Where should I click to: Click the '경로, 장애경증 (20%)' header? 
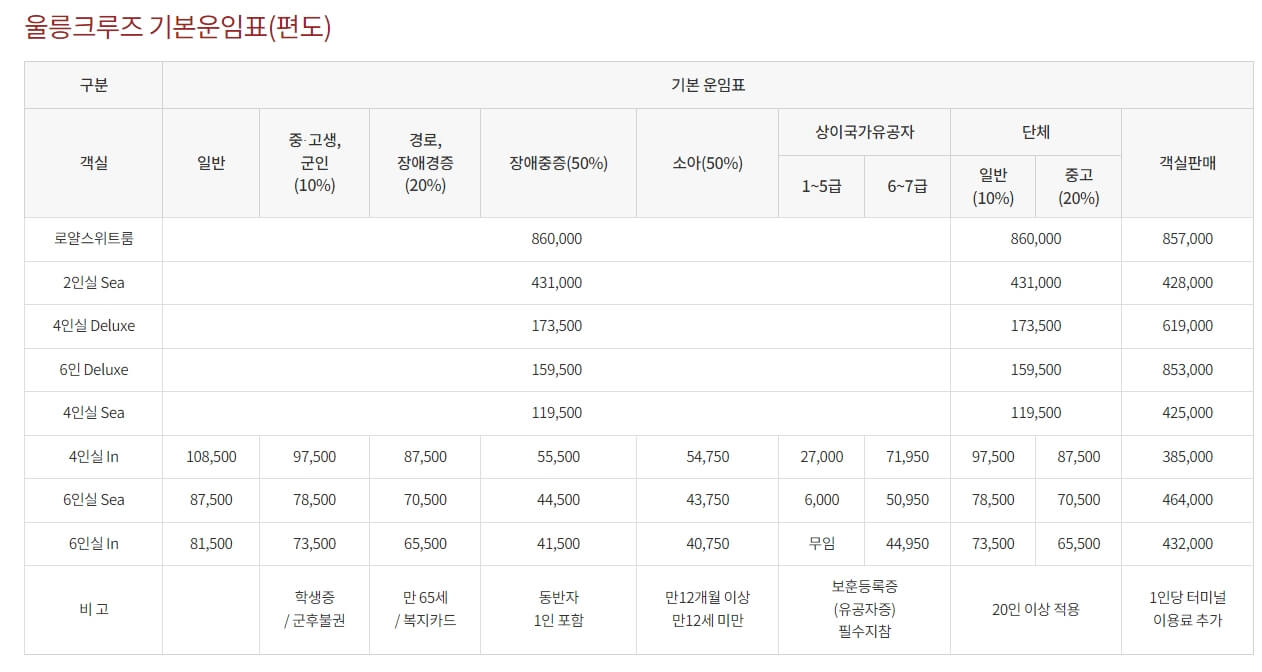(x=425, y=163)
